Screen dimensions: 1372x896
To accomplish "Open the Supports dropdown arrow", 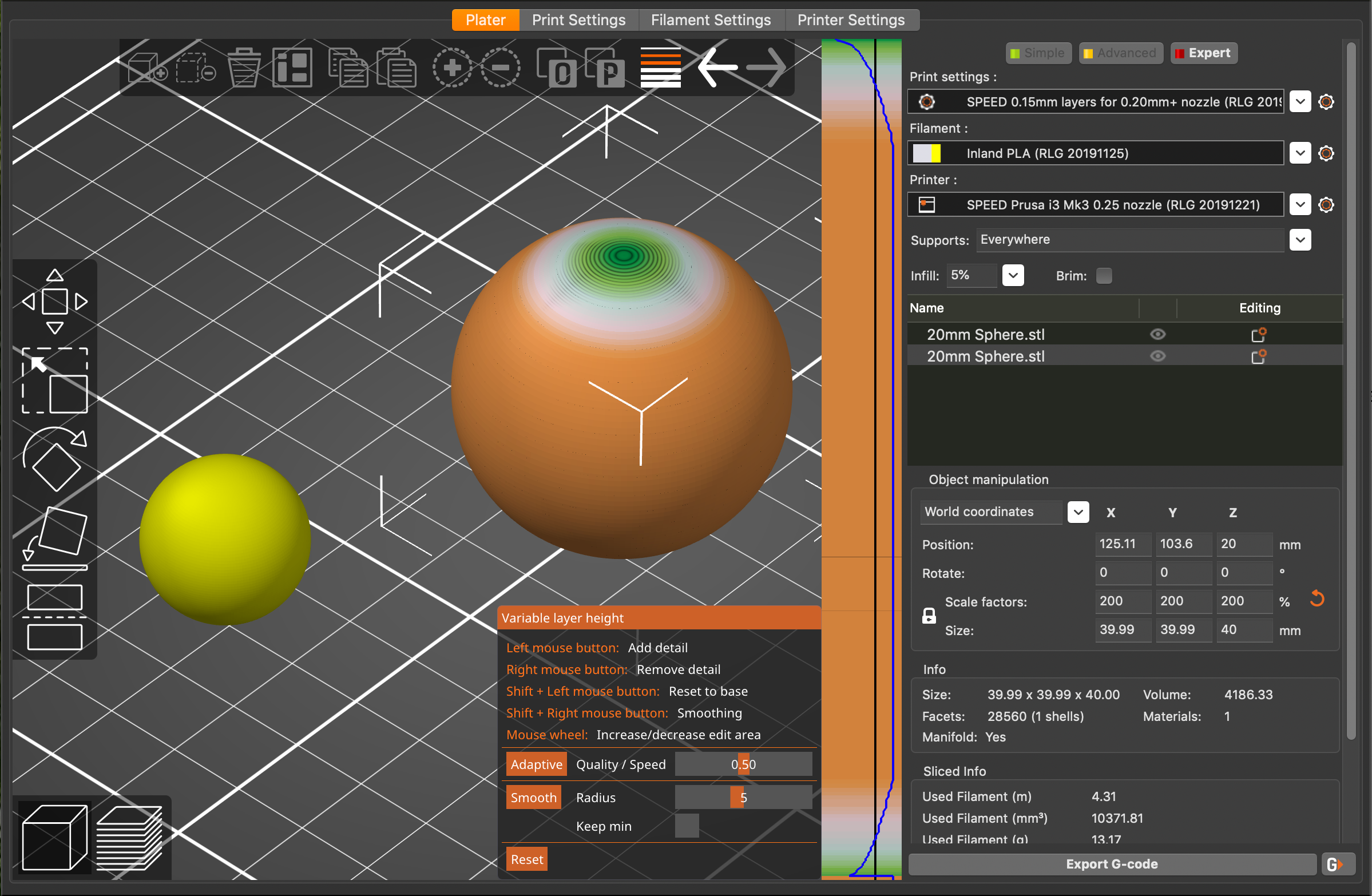I will tap(1300, 240).
